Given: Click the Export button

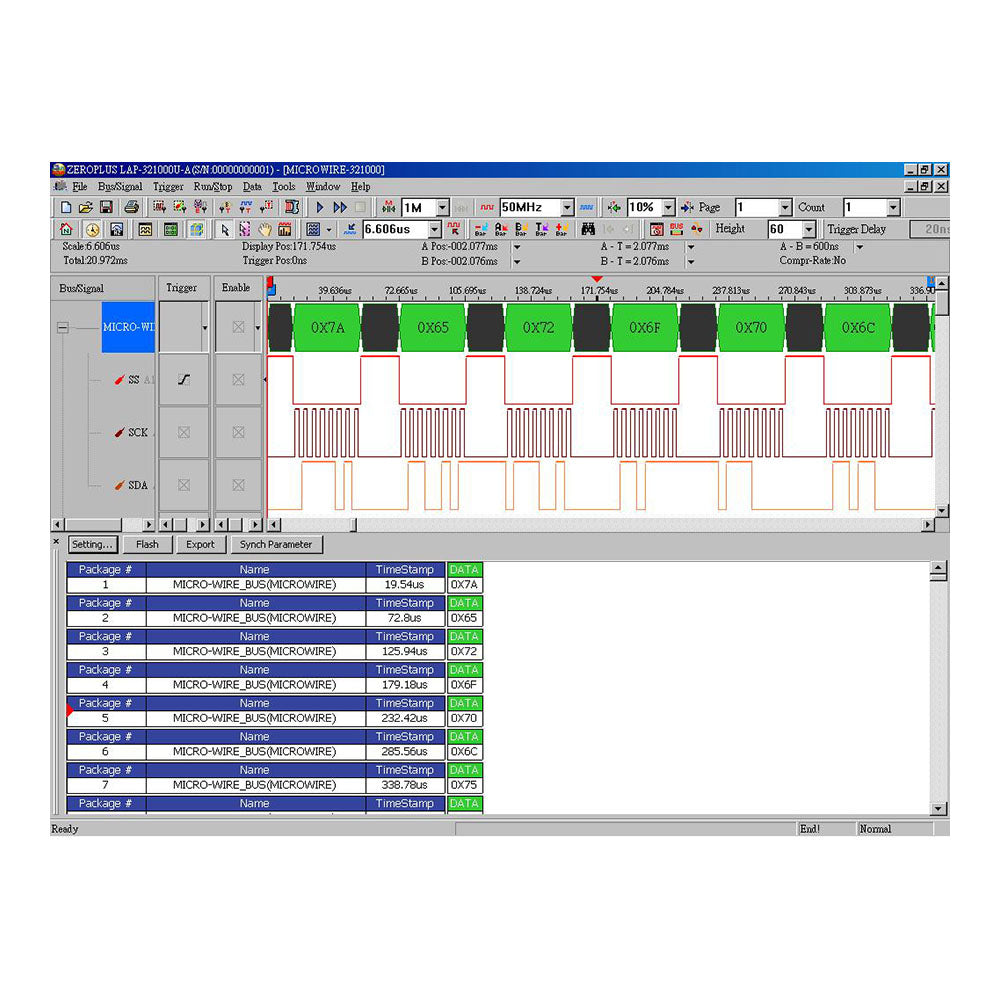Looking at the screenshot, I should click(x=201, y=544).
